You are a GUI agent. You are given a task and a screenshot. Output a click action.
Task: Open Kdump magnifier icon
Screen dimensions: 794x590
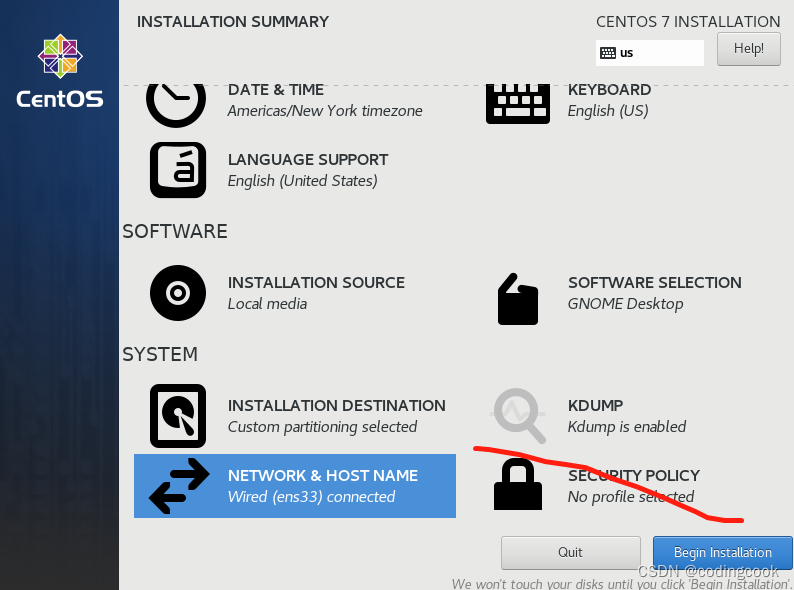pyautogui.click(x=519, y=415)
